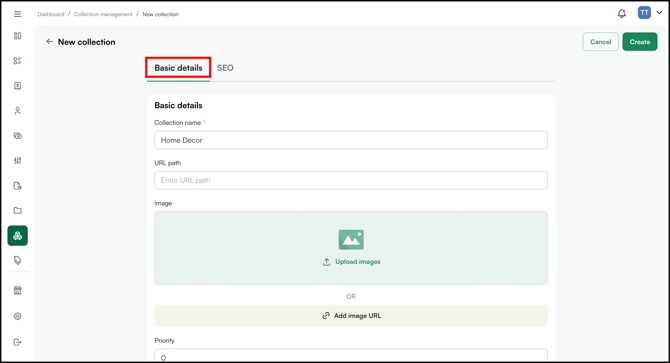
Task: Select the highlighted collections sidebar icon
Action: (18, 236)
